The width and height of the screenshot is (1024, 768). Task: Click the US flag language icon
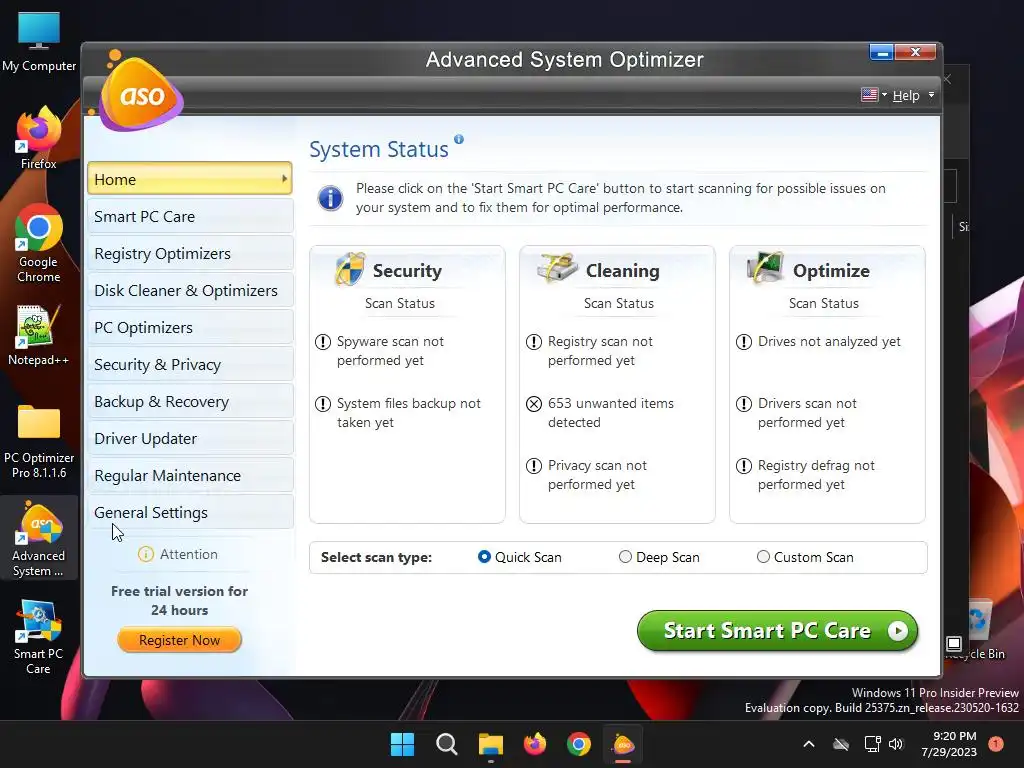click(x=869, y=95)
